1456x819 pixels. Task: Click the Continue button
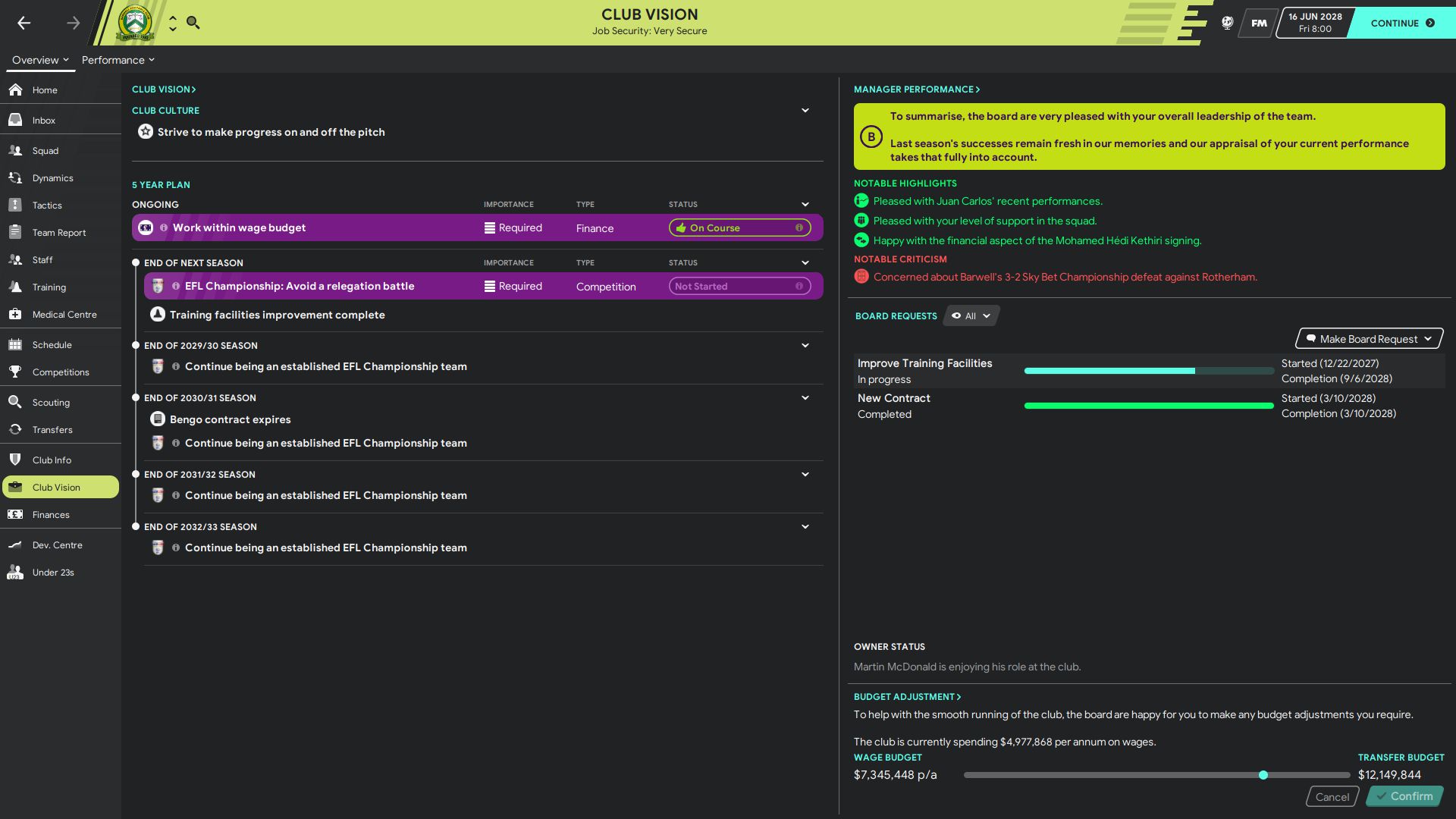click(1401, 23)
